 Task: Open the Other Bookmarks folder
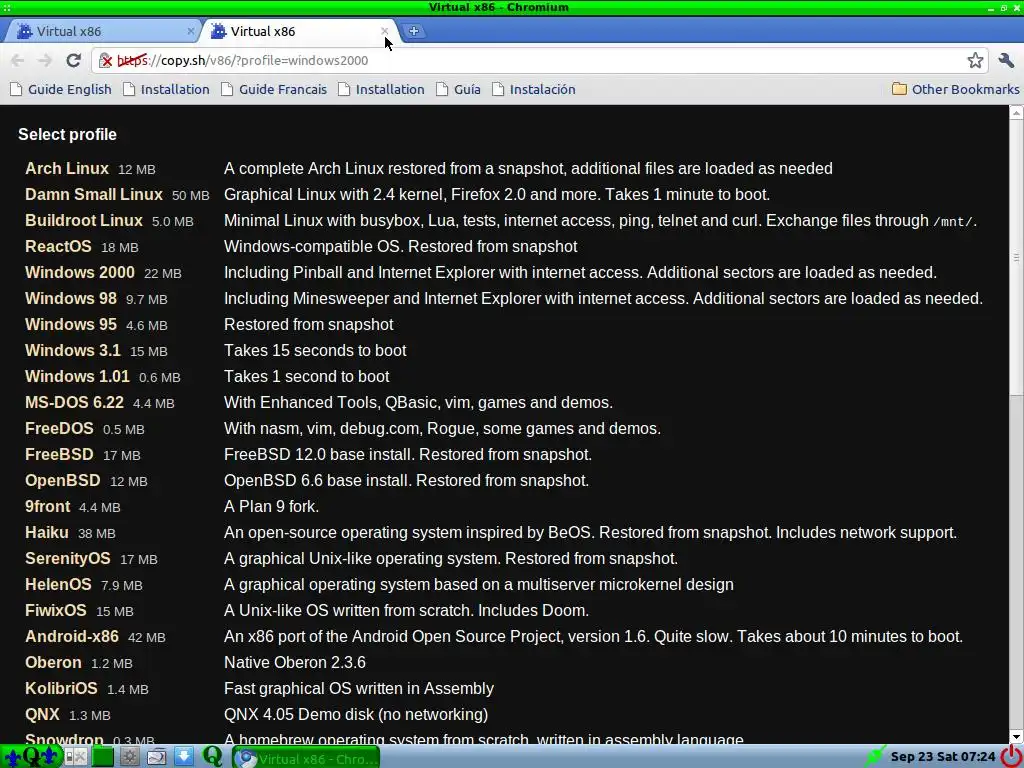955,89
